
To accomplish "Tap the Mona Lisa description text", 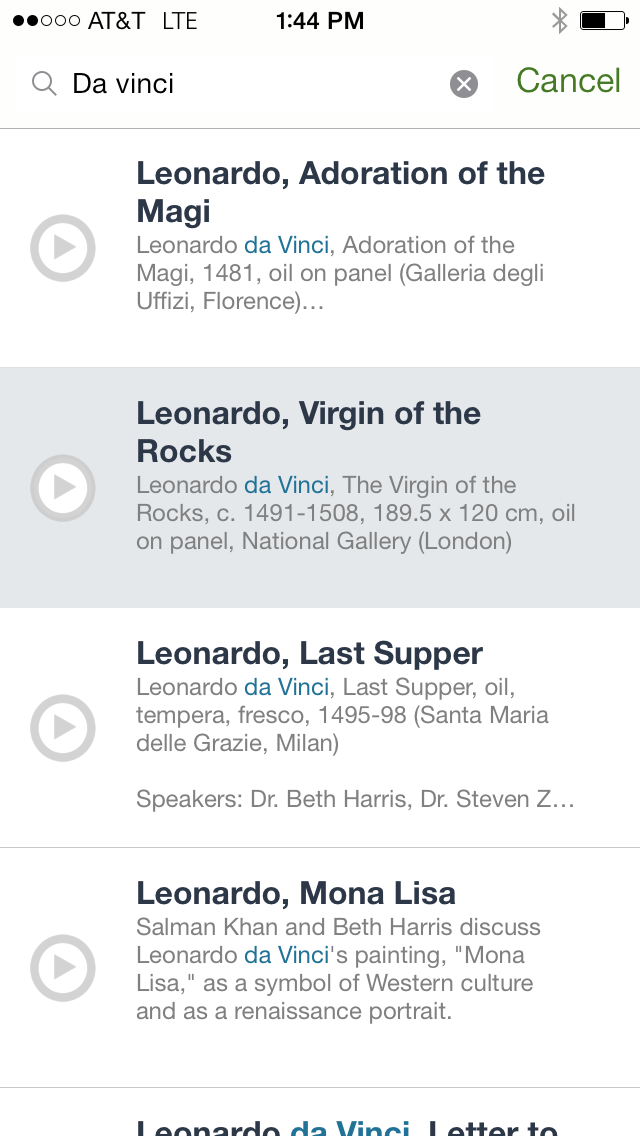I will pyautogui.click(x=338, y=969).
